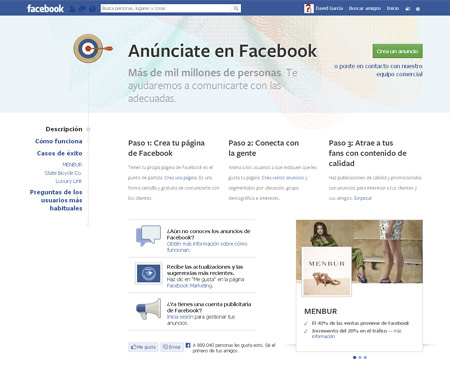Open Luxury Link case link
The image size is (450, 367).
[x=69, y=181]
